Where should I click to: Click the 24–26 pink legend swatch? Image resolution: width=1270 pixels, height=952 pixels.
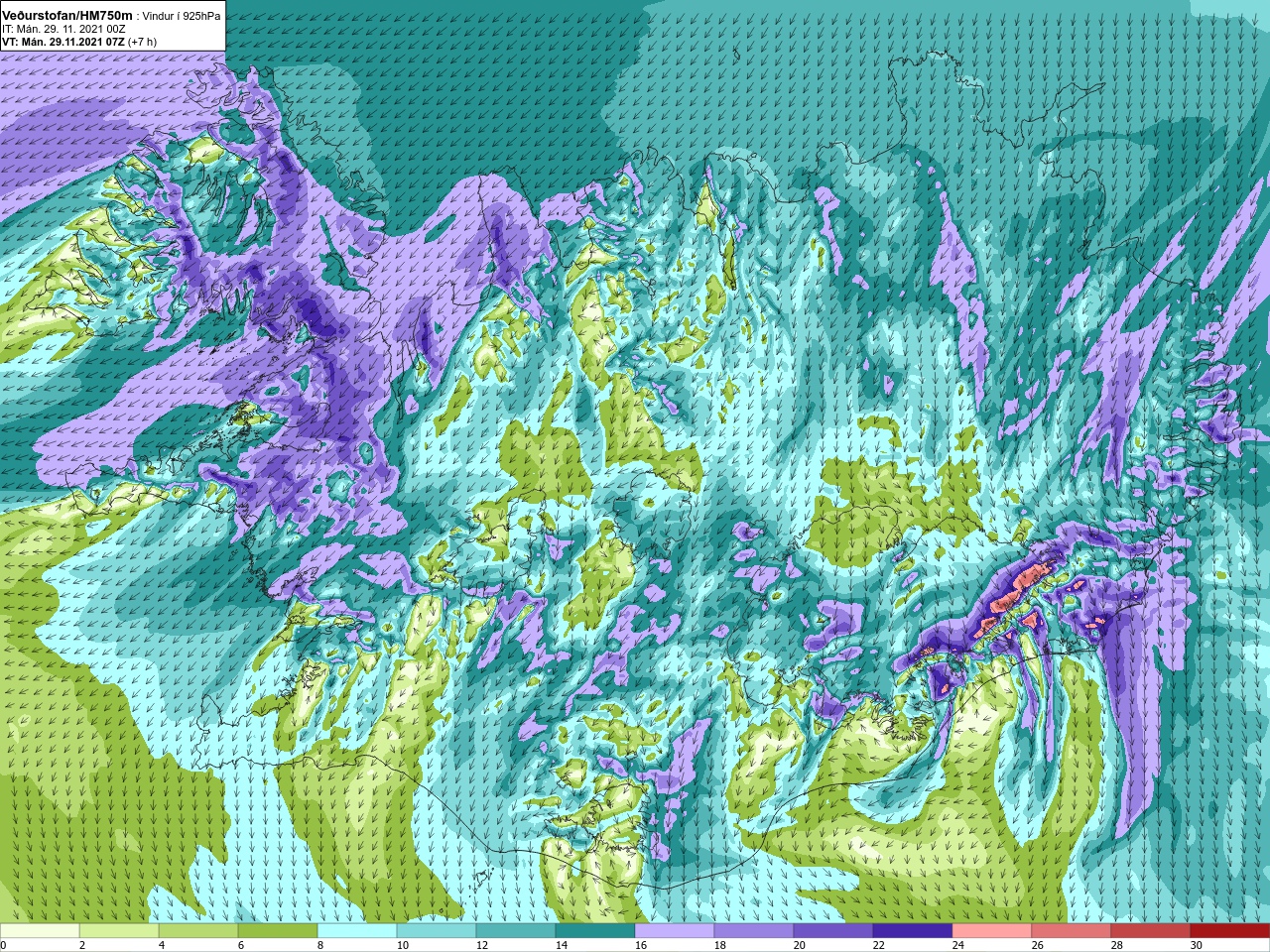pyautogui.click(x=992, y=931)
